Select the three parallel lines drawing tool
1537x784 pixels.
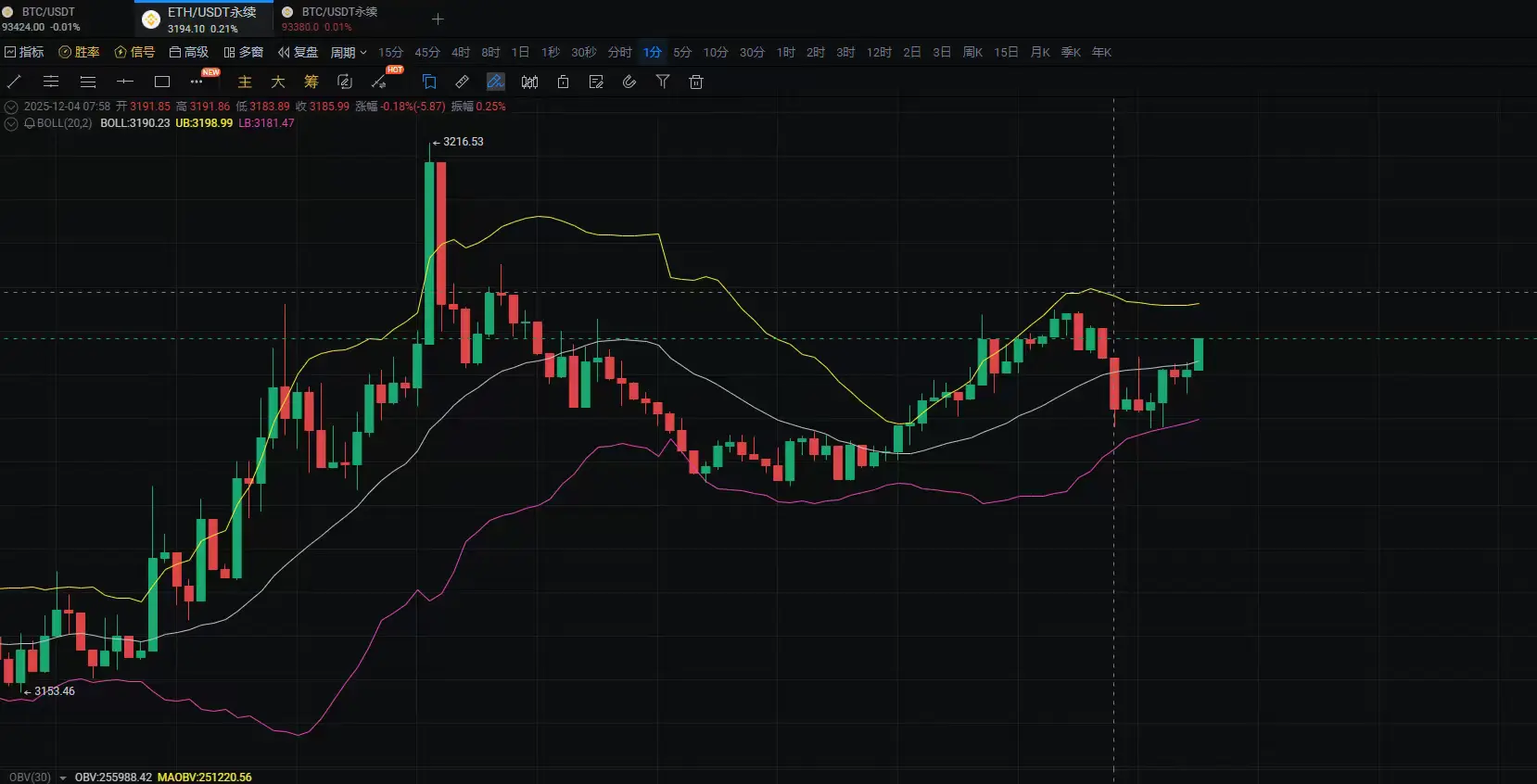click(x=88, y=82)
